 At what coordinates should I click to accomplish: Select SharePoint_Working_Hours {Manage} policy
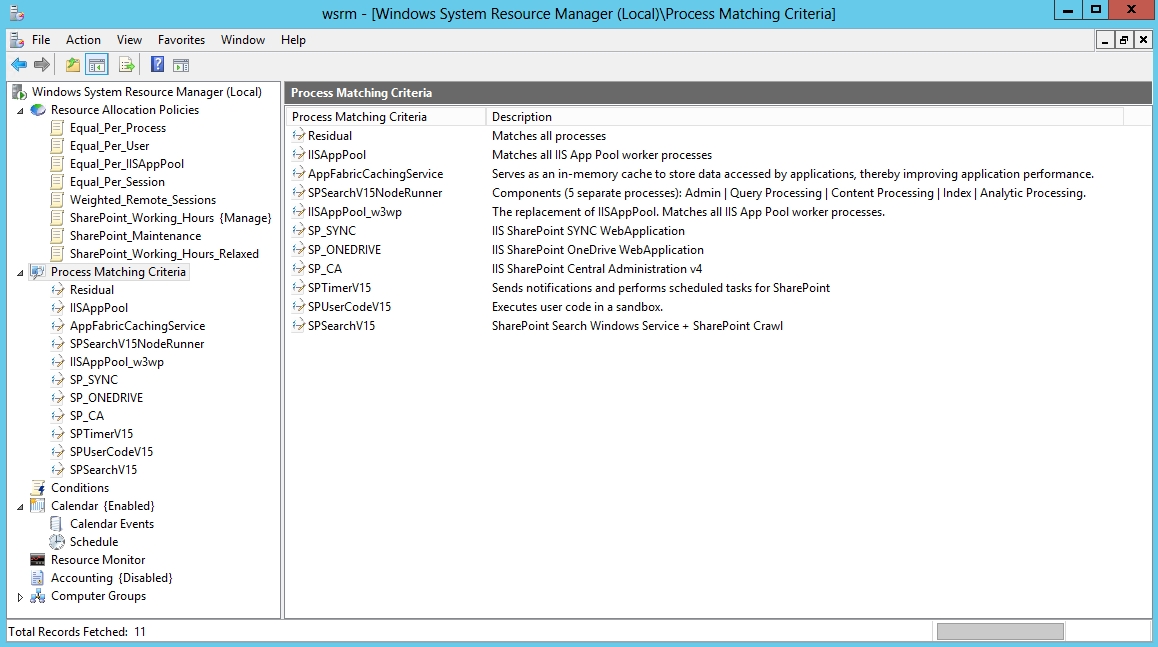point(171,218)
